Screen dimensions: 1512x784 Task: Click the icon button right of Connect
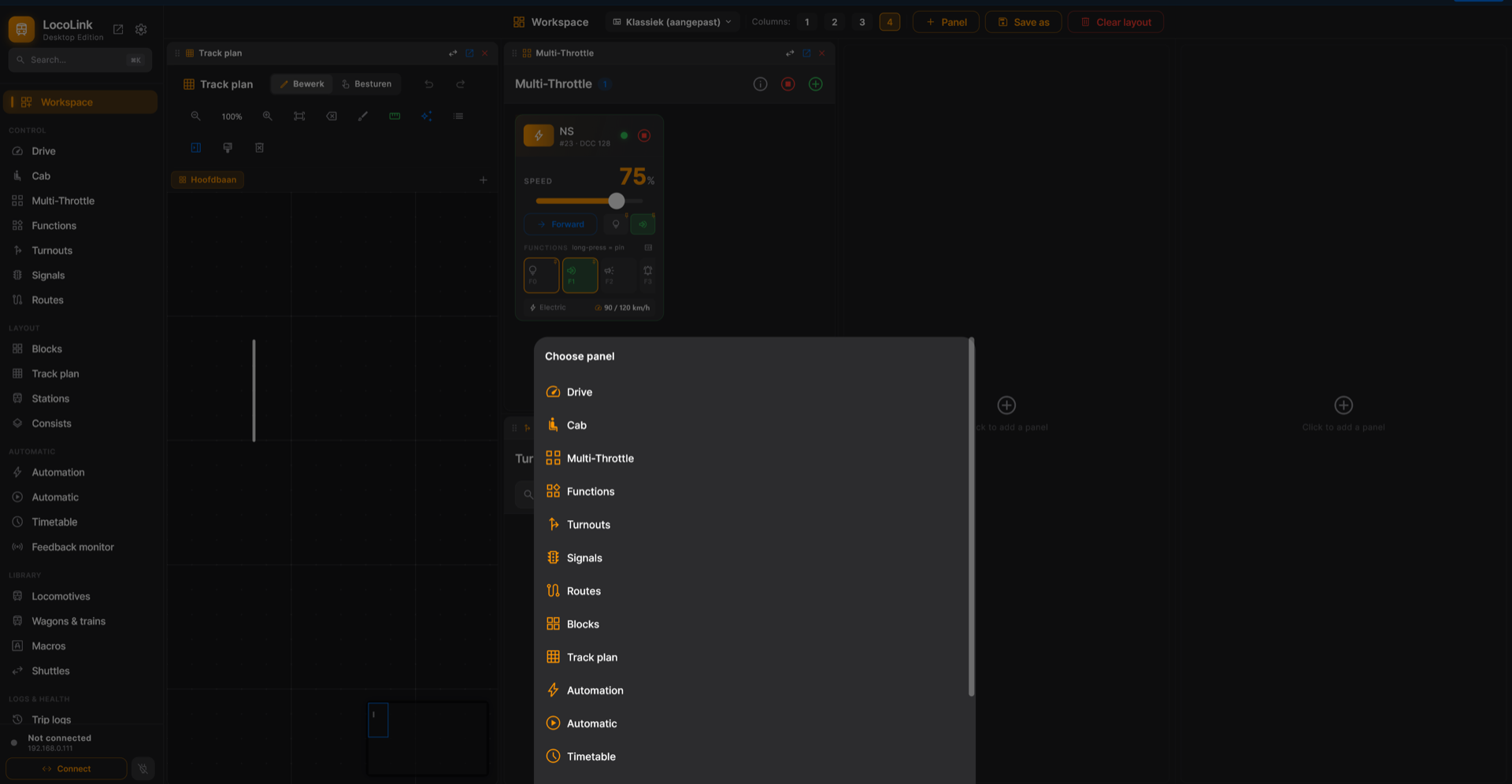(143, 768)
